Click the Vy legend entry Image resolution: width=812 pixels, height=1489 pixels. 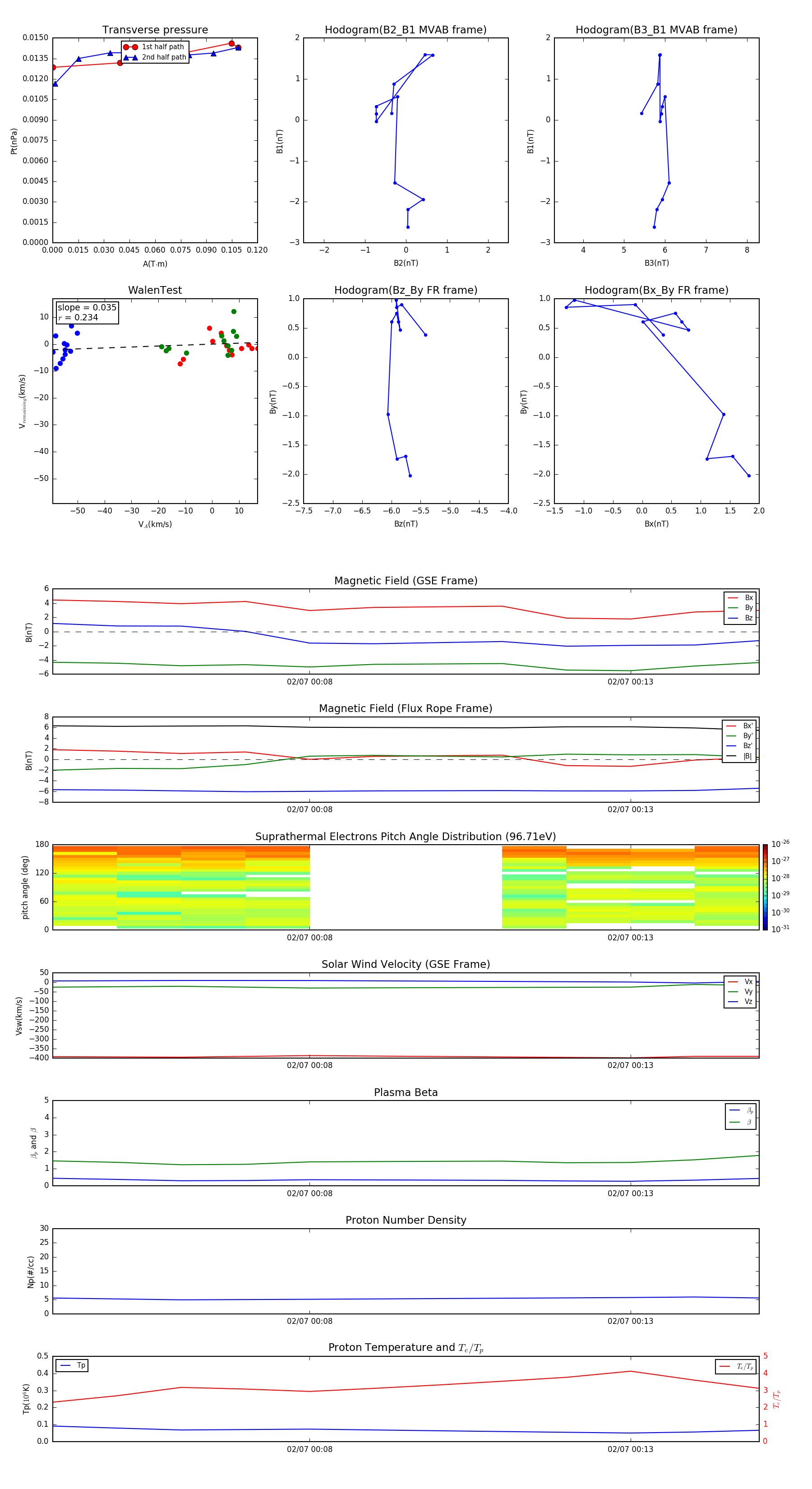(740, 991)
